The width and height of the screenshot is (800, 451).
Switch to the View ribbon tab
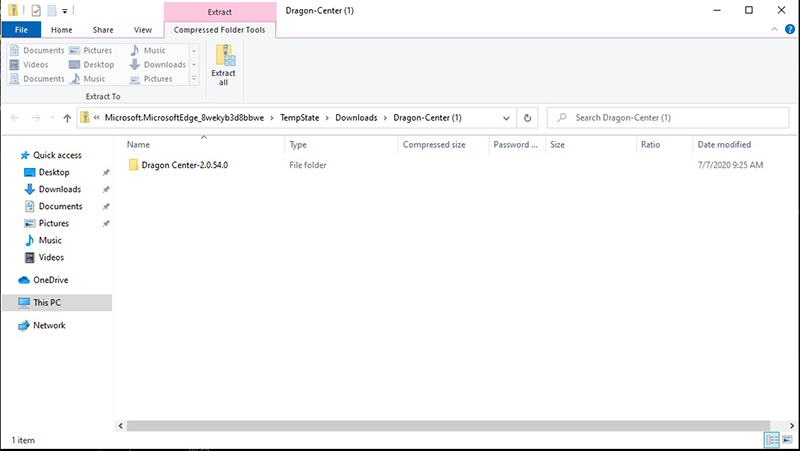click(143, 30)
